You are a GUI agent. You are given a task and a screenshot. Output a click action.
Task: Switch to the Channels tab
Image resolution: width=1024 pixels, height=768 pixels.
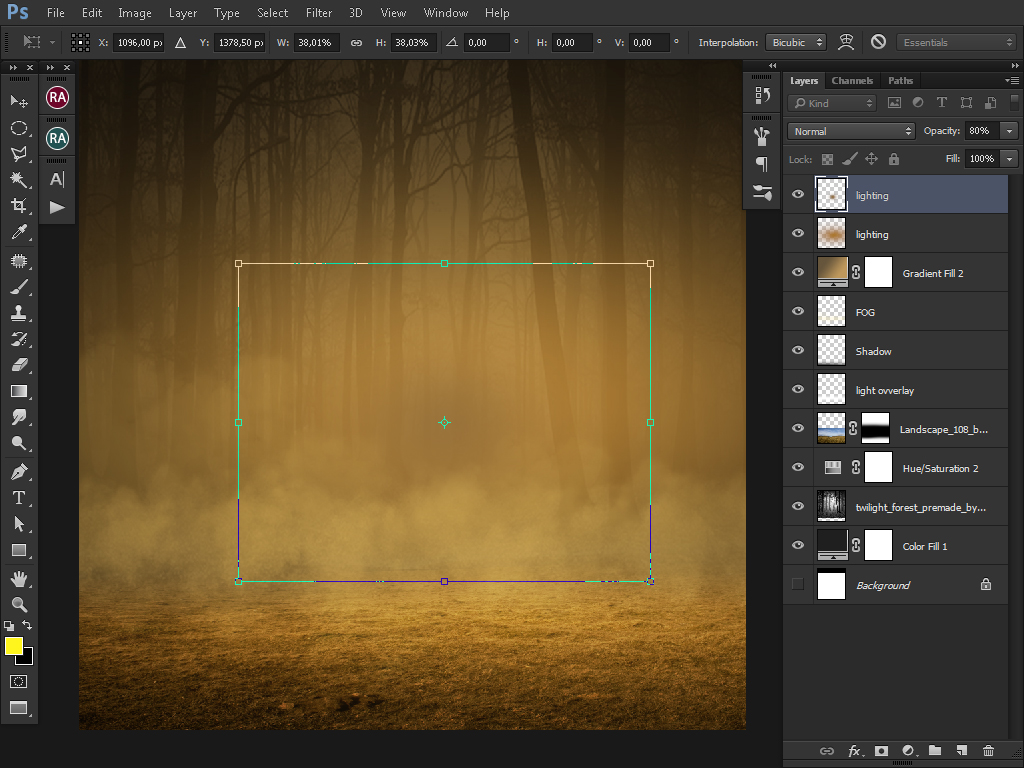pyautogui.click(x=852, y=80)
